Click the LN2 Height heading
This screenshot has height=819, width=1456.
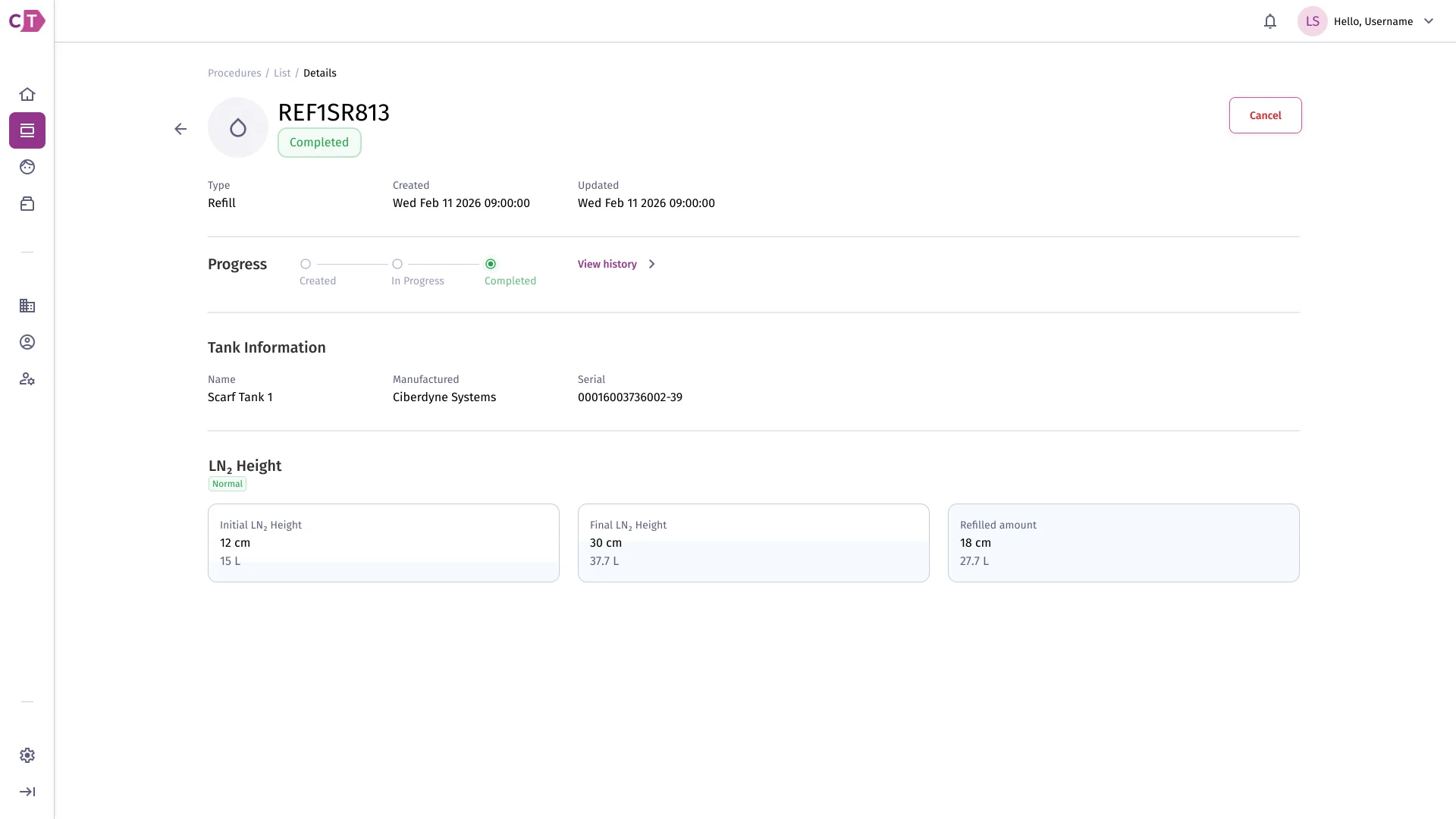coord(245,466)
